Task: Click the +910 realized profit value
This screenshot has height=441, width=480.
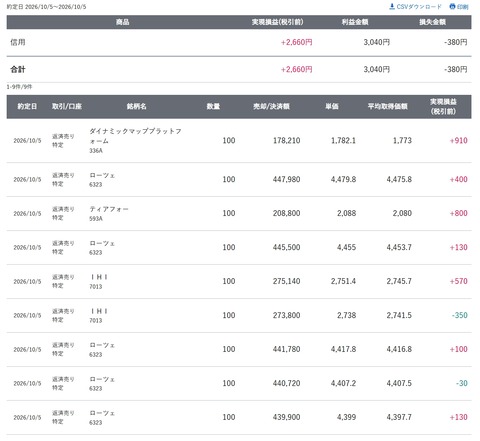Action: click(459, 141)
